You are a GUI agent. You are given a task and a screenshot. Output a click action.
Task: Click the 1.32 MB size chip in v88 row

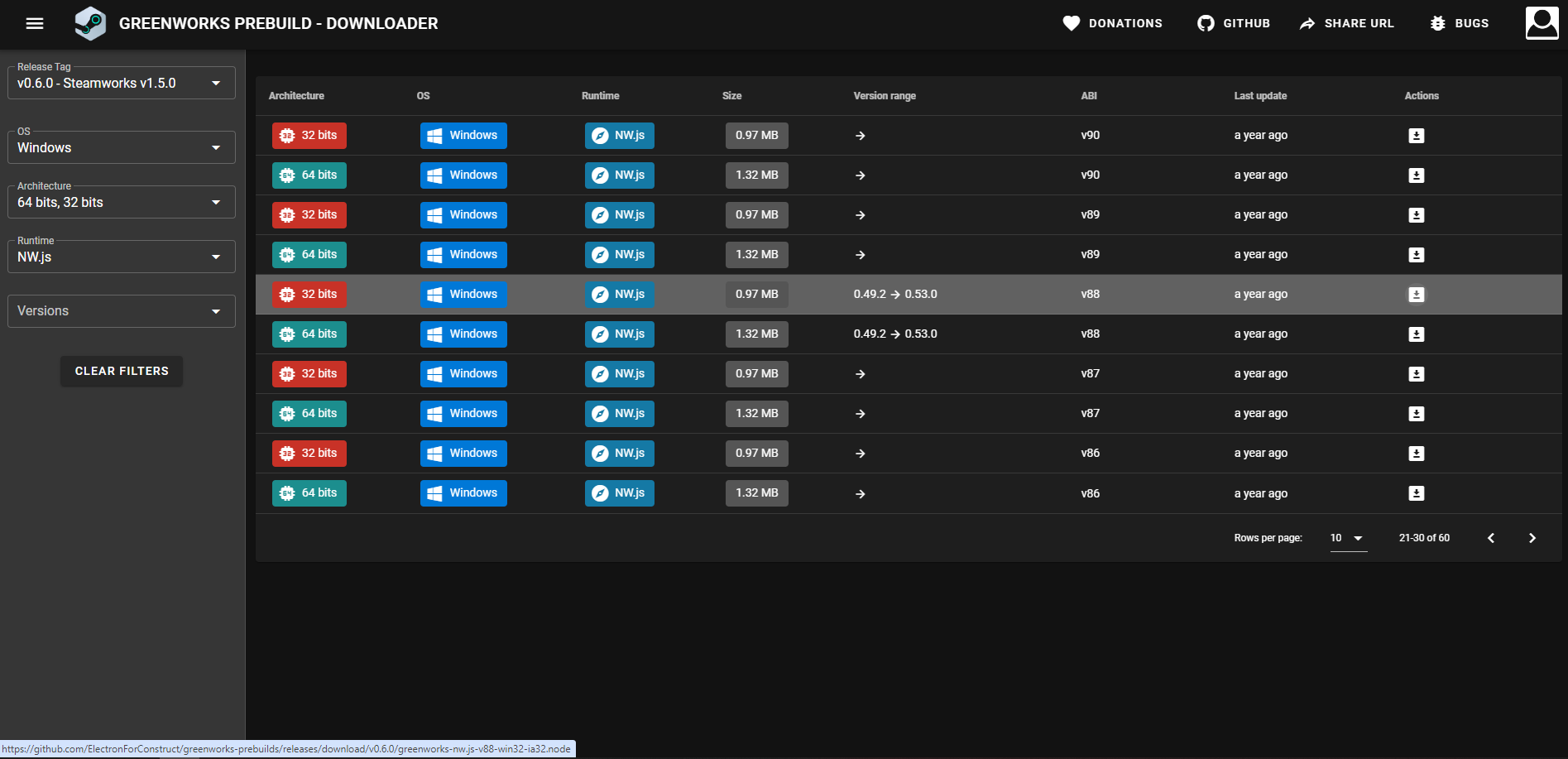pos(757,334)
